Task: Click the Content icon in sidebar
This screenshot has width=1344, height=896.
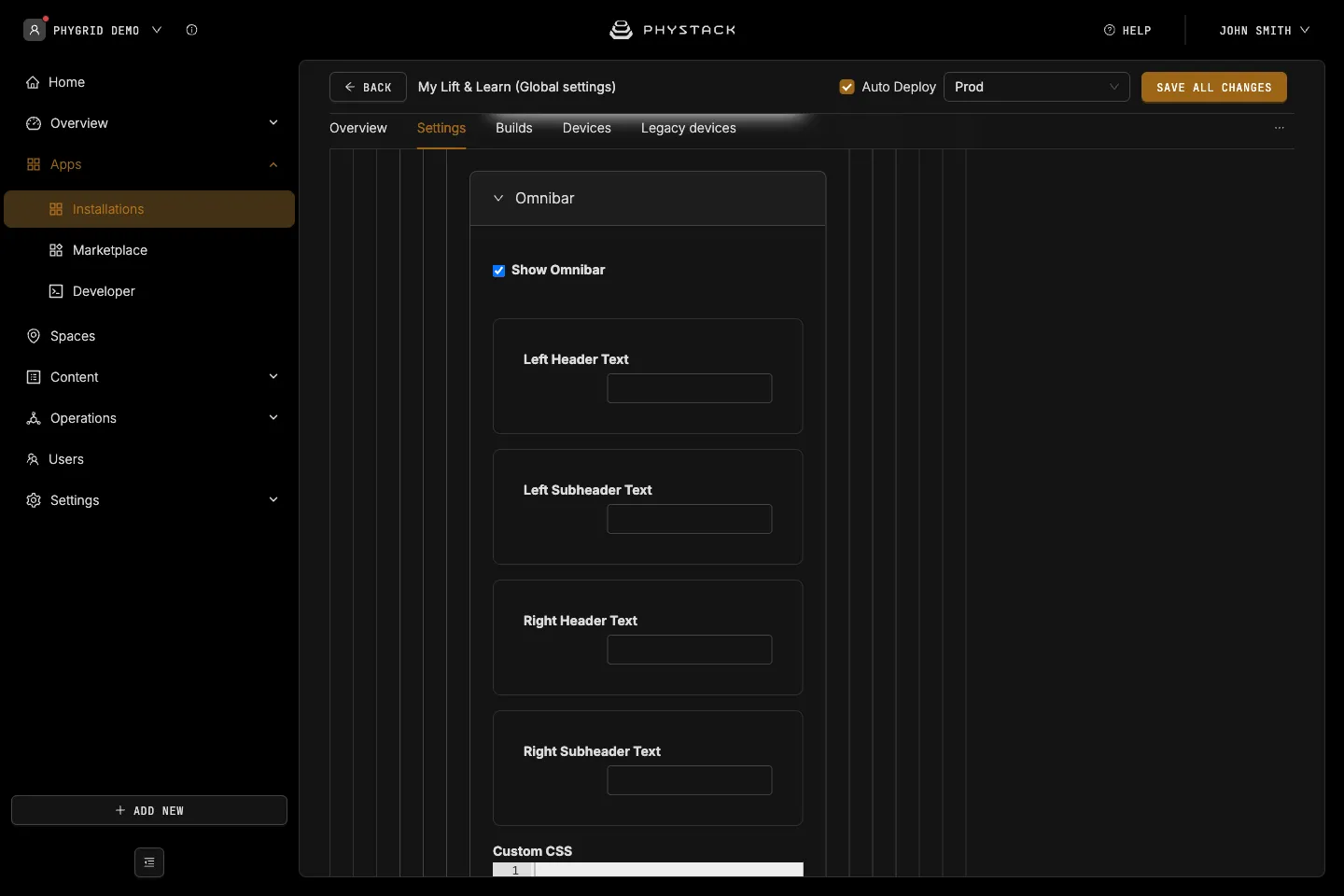Action: pyautogui.click(x=34, y=377)
